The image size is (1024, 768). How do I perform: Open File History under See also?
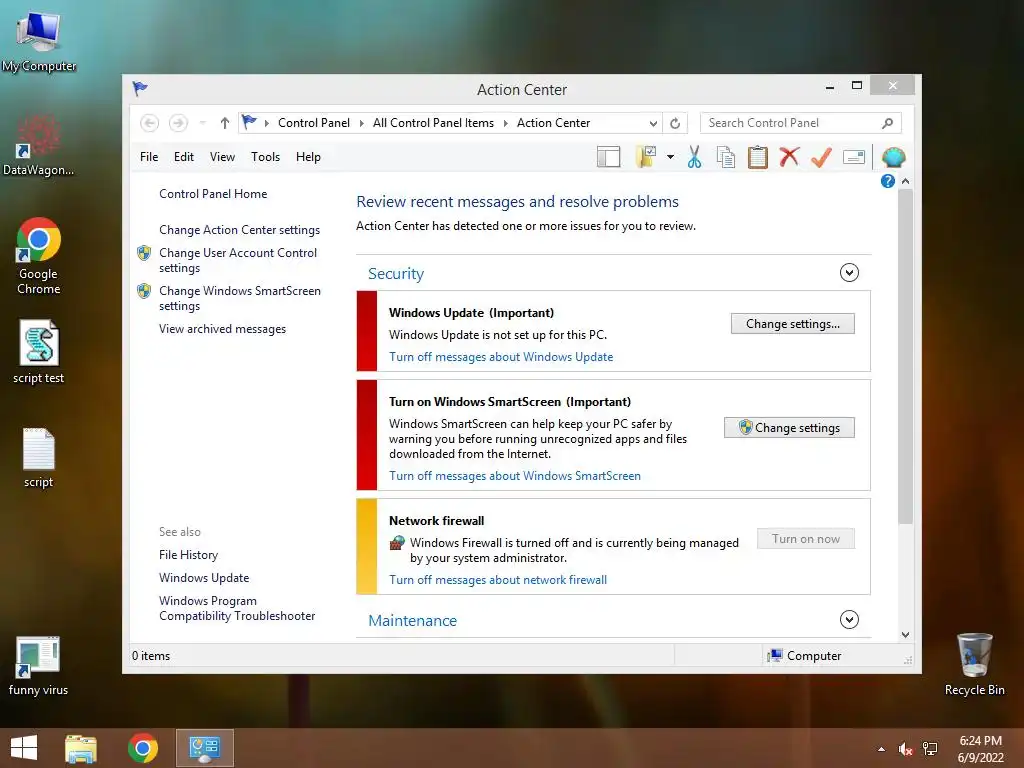tap(188, 555)
